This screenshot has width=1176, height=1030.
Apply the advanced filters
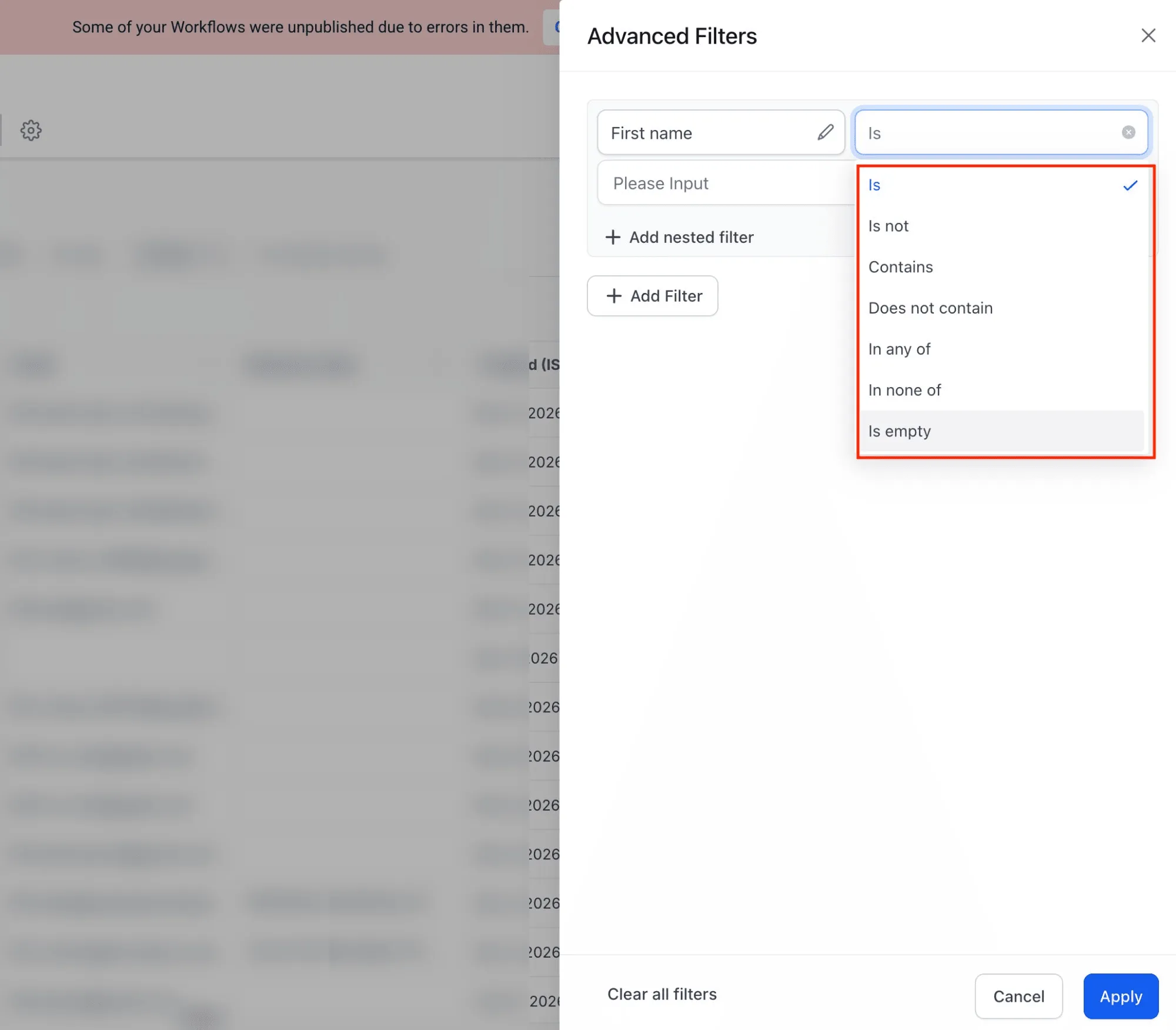[x=1121, y=996]
